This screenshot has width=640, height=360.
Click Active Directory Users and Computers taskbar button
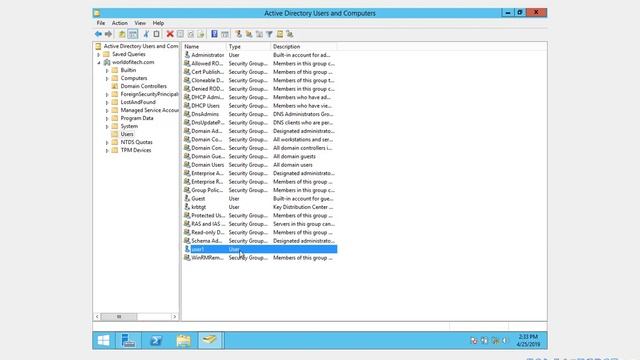pos(210,340)
